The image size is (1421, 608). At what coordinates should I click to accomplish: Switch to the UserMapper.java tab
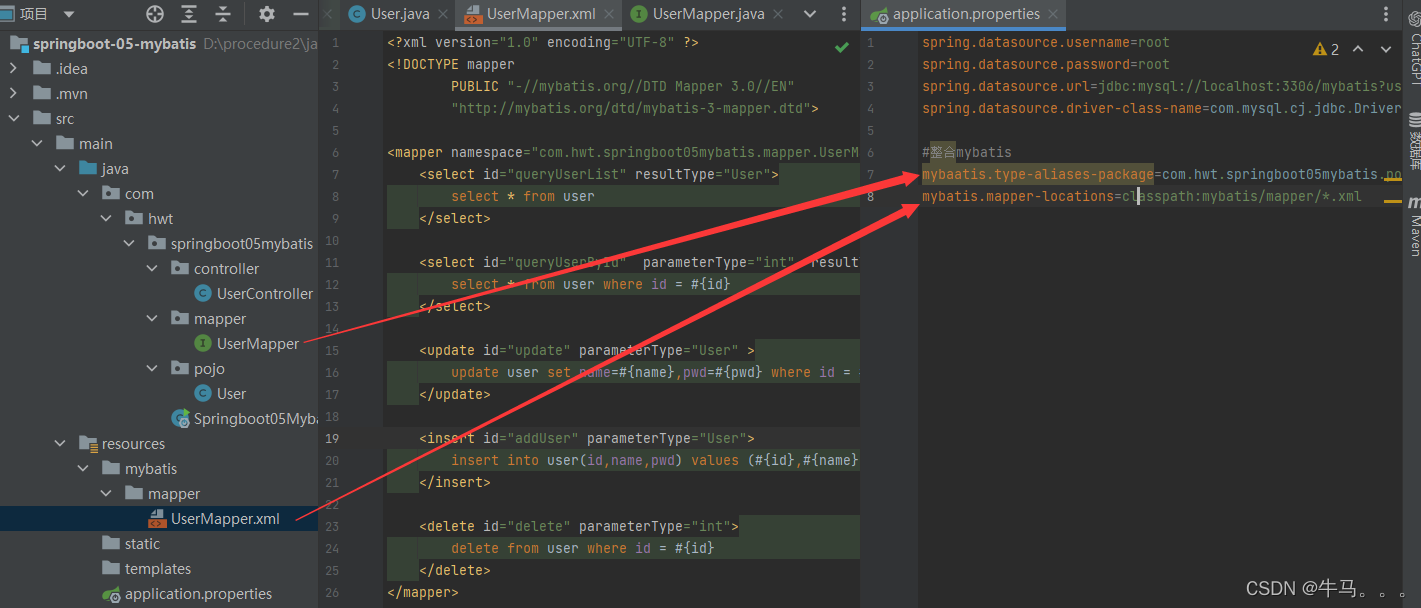coord(709,14)
